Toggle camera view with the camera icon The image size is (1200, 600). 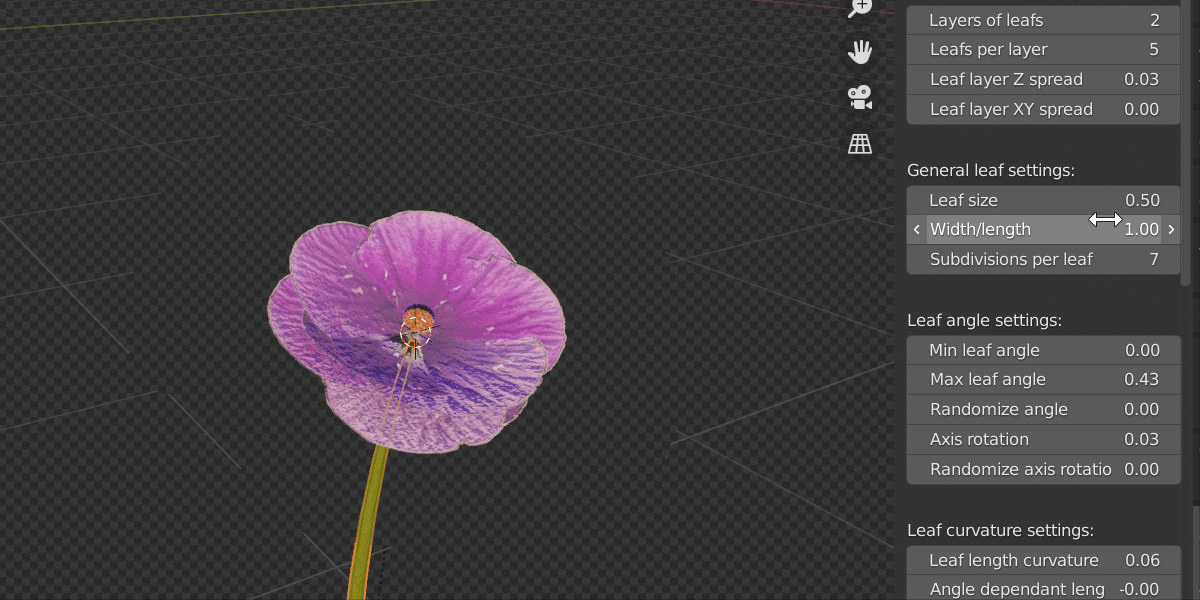pos(858,97)
